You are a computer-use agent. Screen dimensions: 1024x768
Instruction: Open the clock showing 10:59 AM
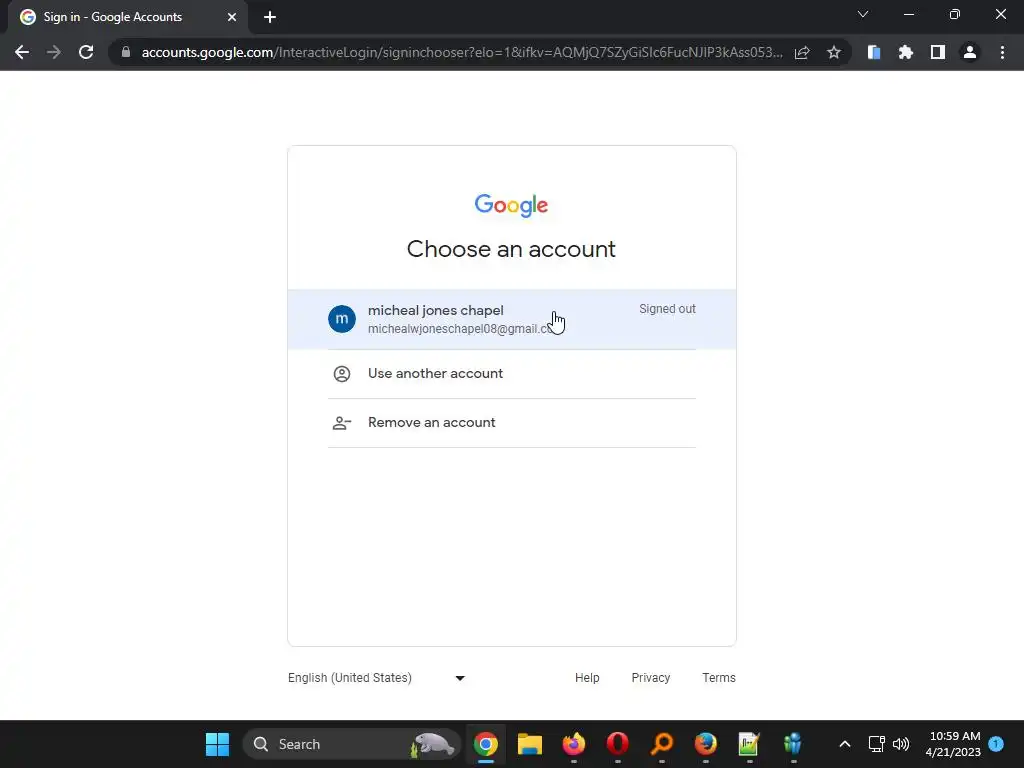click(x=953, y=744)
